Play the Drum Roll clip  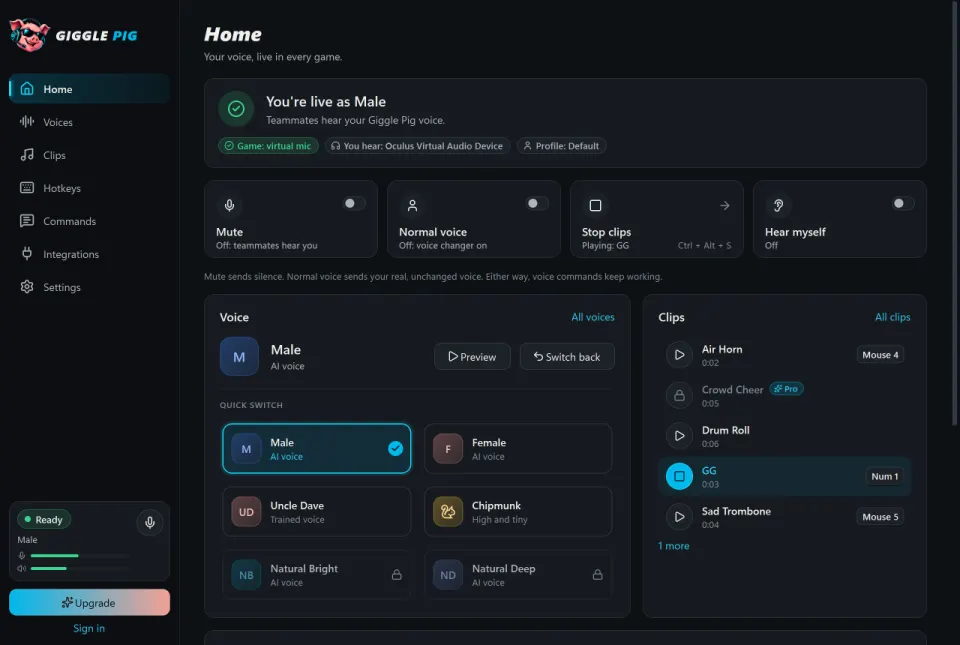[x=679, y=436]
